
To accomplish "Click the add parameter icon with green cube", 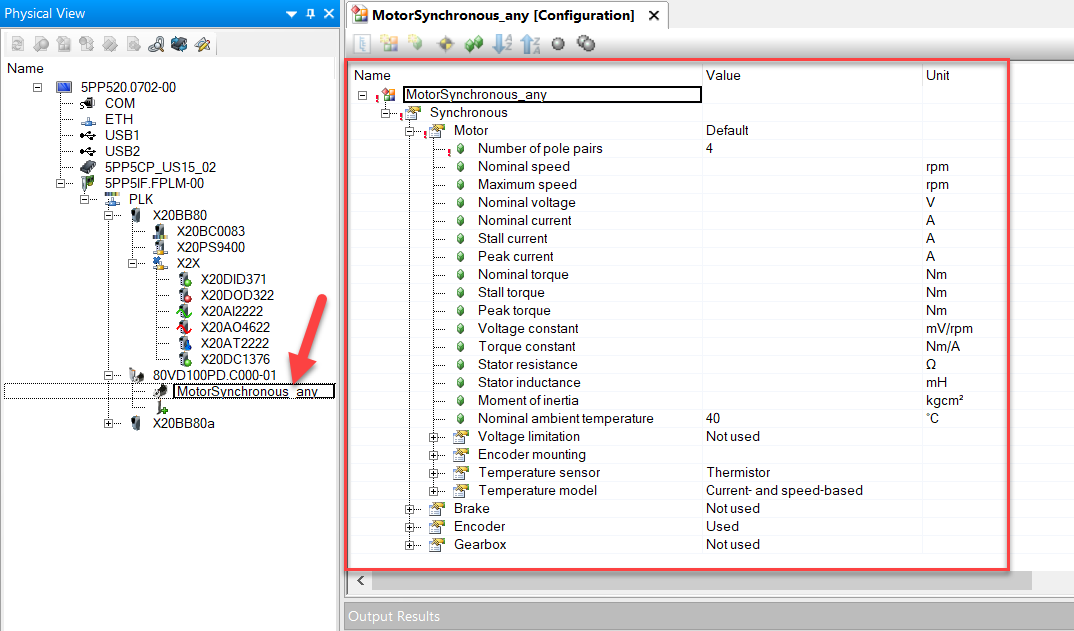I will click(416, 43).
